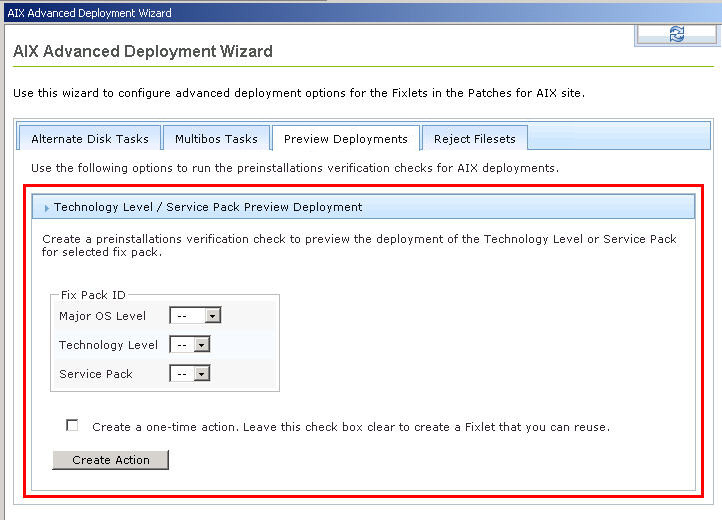Open the Reject Filesets tab
The width and height of the screenshot is (722, 520).
pyautogui.click(x=474, y=139)
